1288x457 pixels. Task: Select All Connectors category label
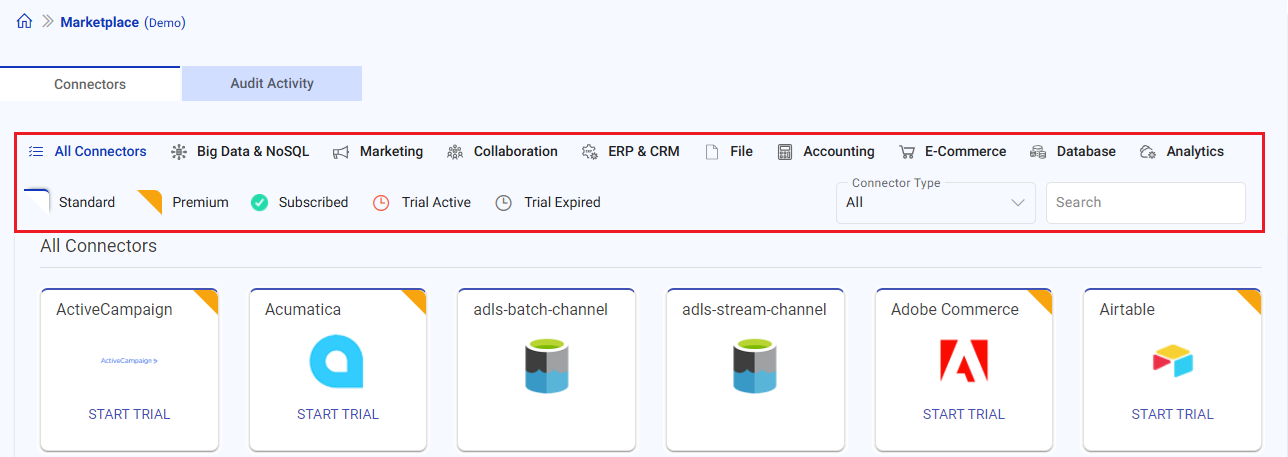pos(100,152)
